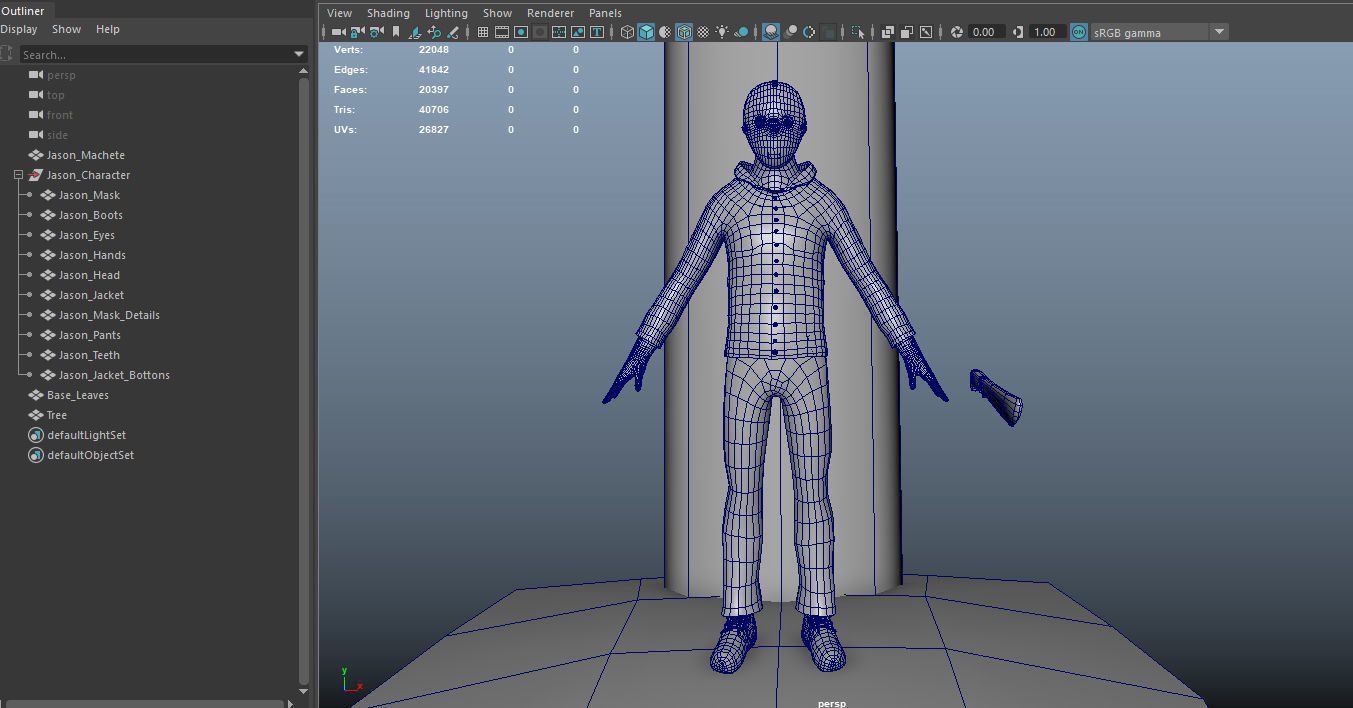Toggle the Gate Mask icon
This screenshot has height=708, width=1353.
540,32
